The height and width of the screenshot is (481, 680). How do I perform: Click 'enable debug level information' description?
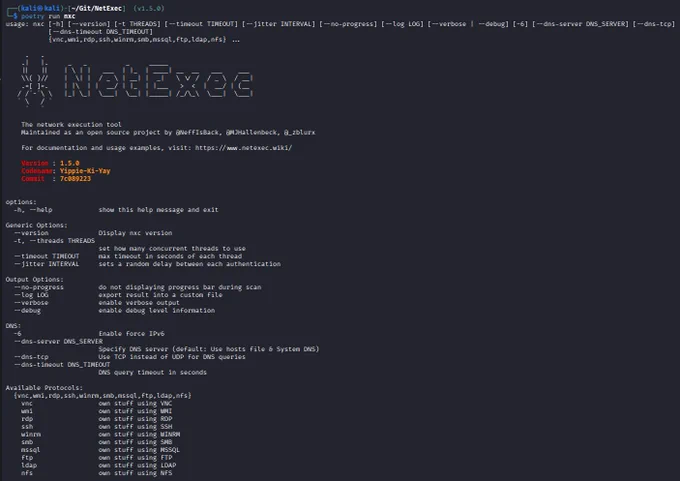157,311
